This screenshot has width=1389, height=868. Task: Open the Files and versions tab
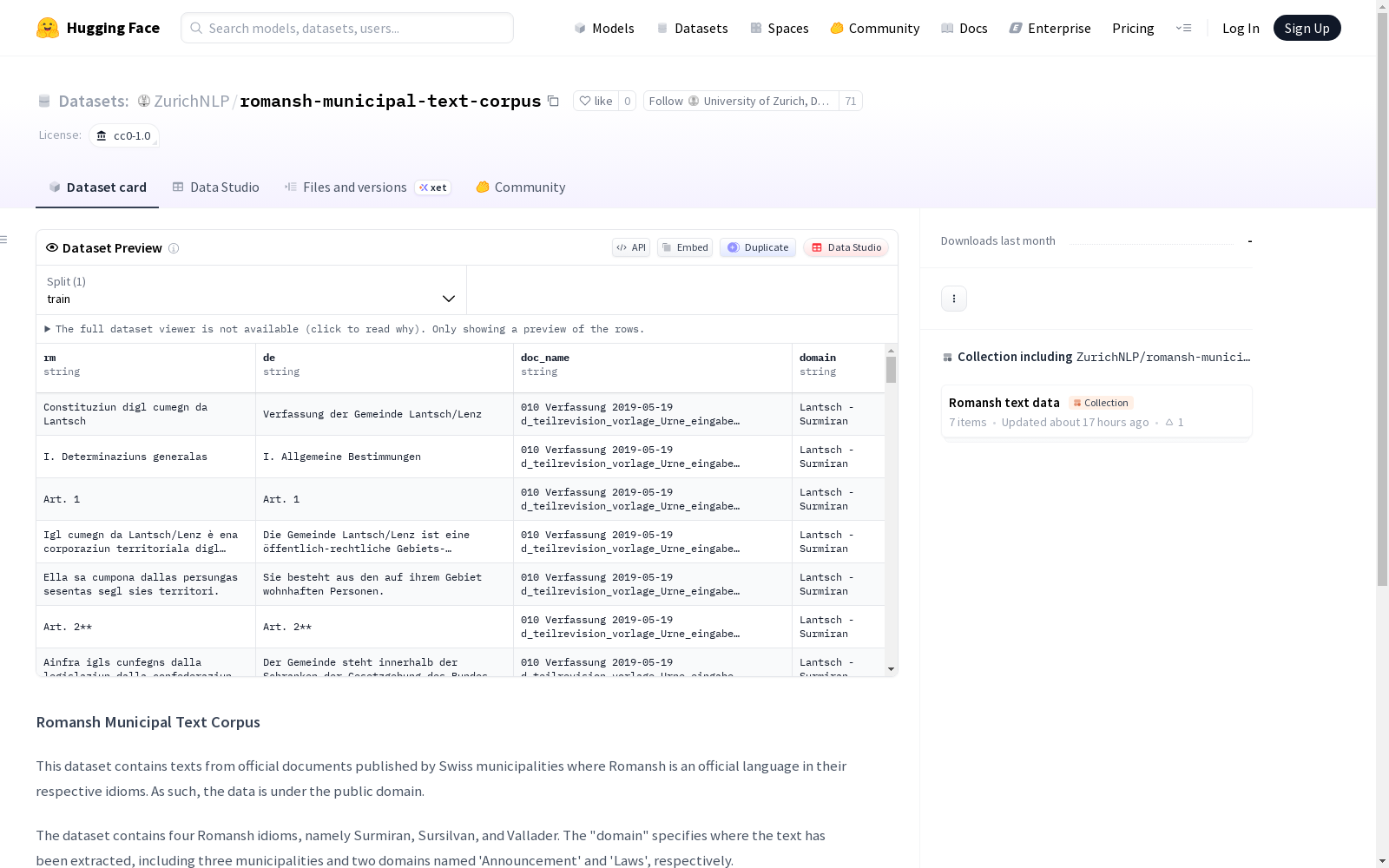[x=367, y=187]
